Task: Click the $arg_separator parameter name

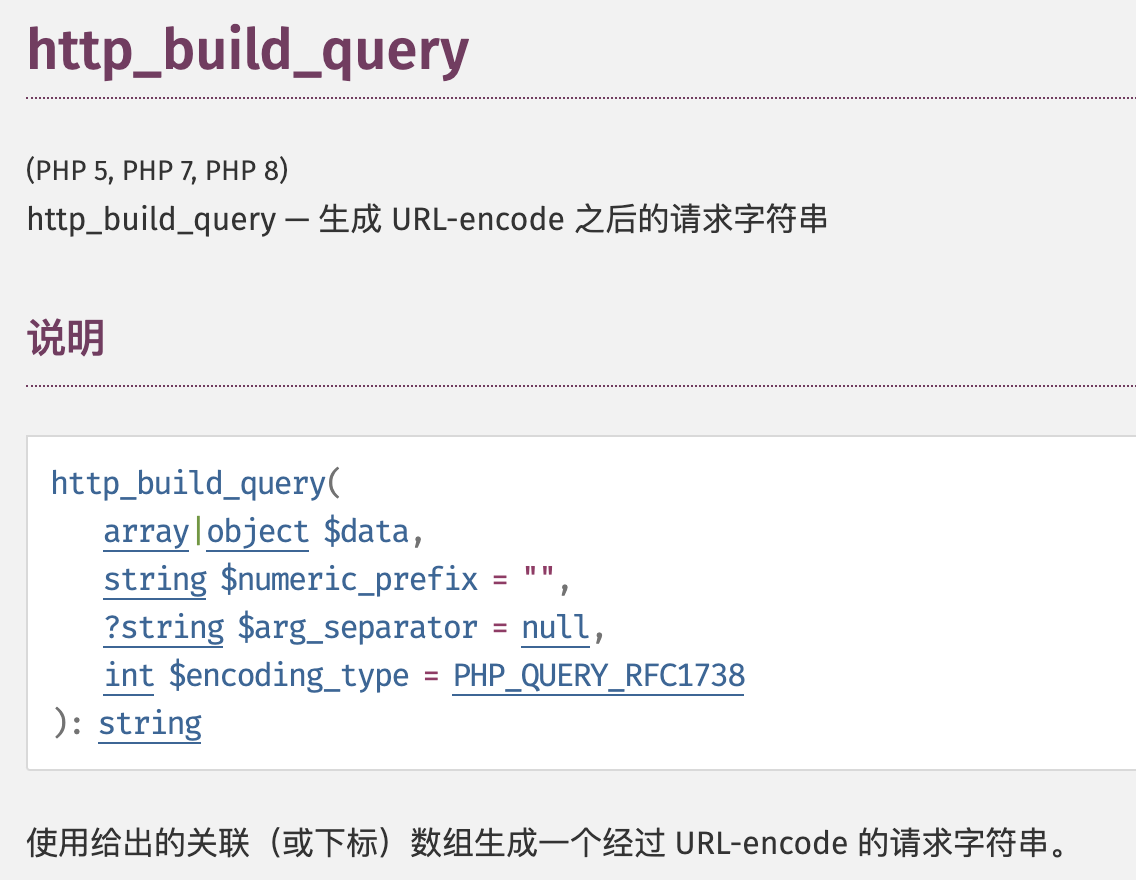Action: click(x=357, y=628)
